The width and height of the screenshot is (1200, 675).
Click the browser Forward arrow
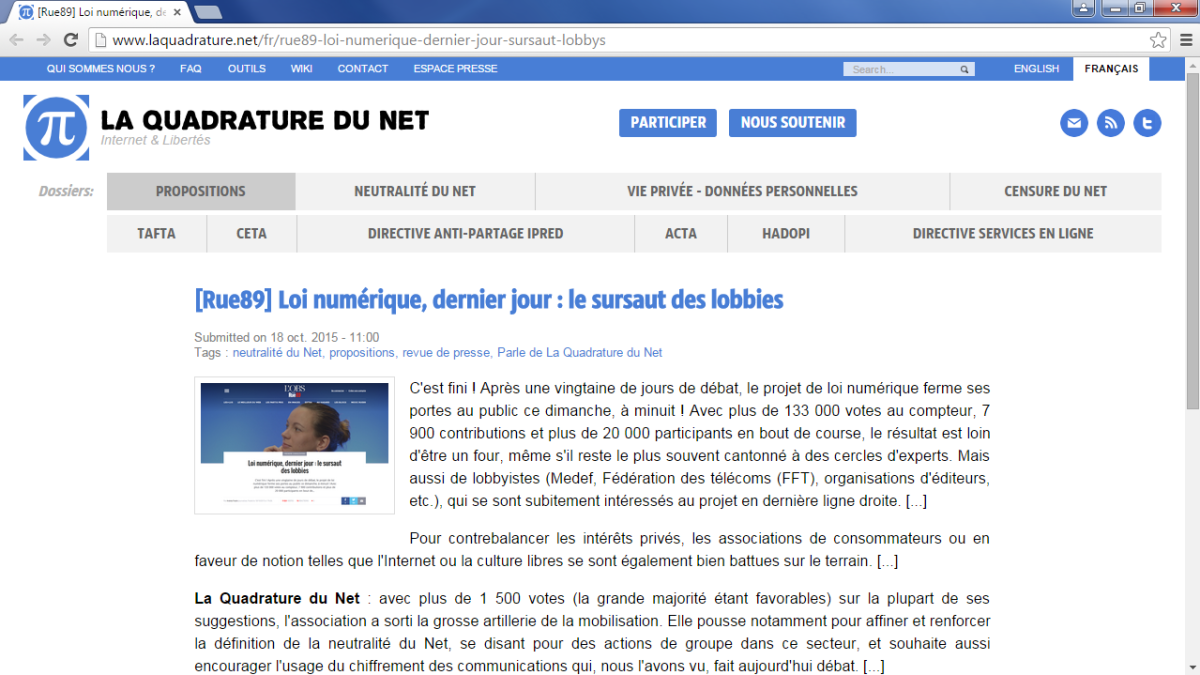pyautogui.click(x=43, y=40)
